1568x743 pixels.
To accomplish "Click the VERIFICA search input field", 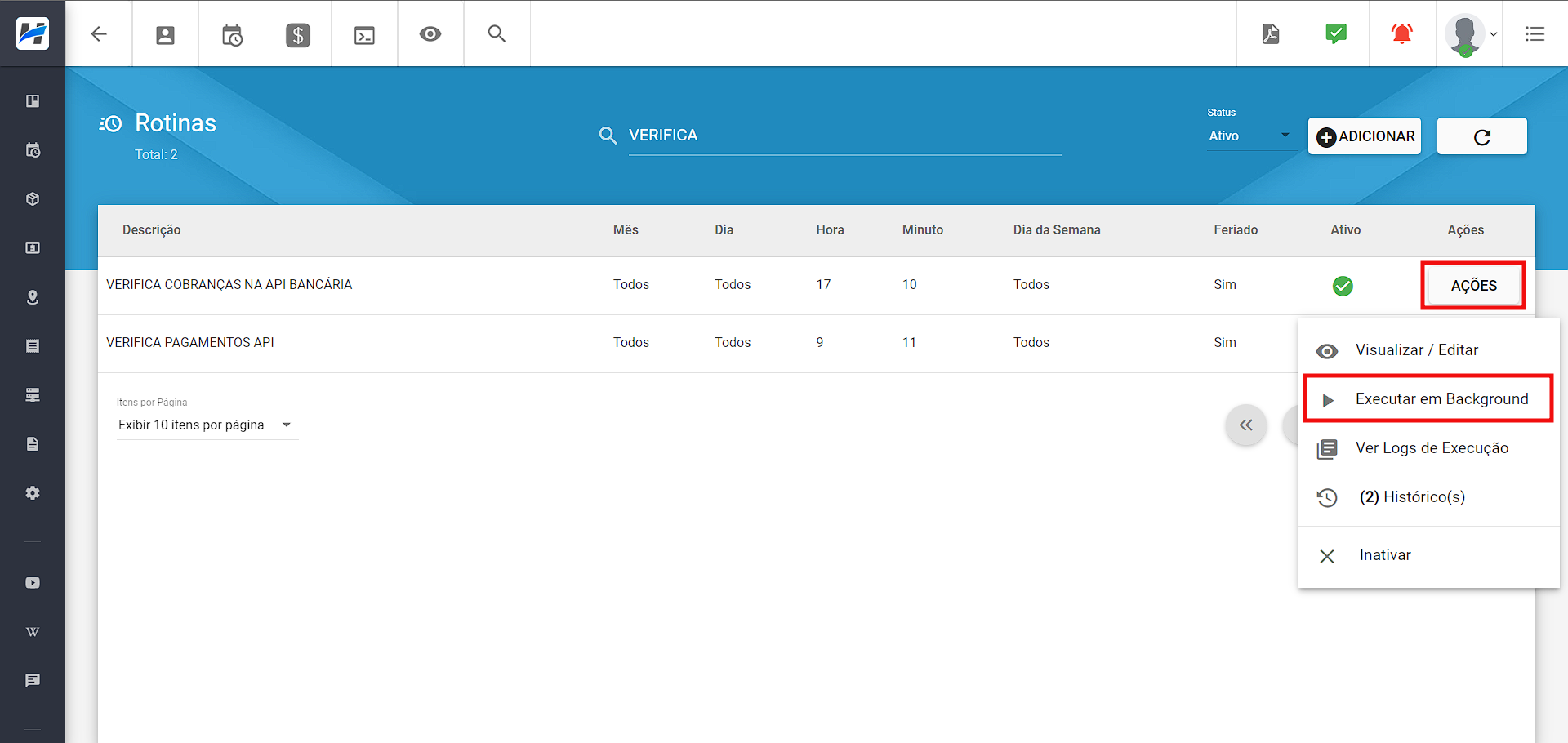I will [x=844, y=136].
